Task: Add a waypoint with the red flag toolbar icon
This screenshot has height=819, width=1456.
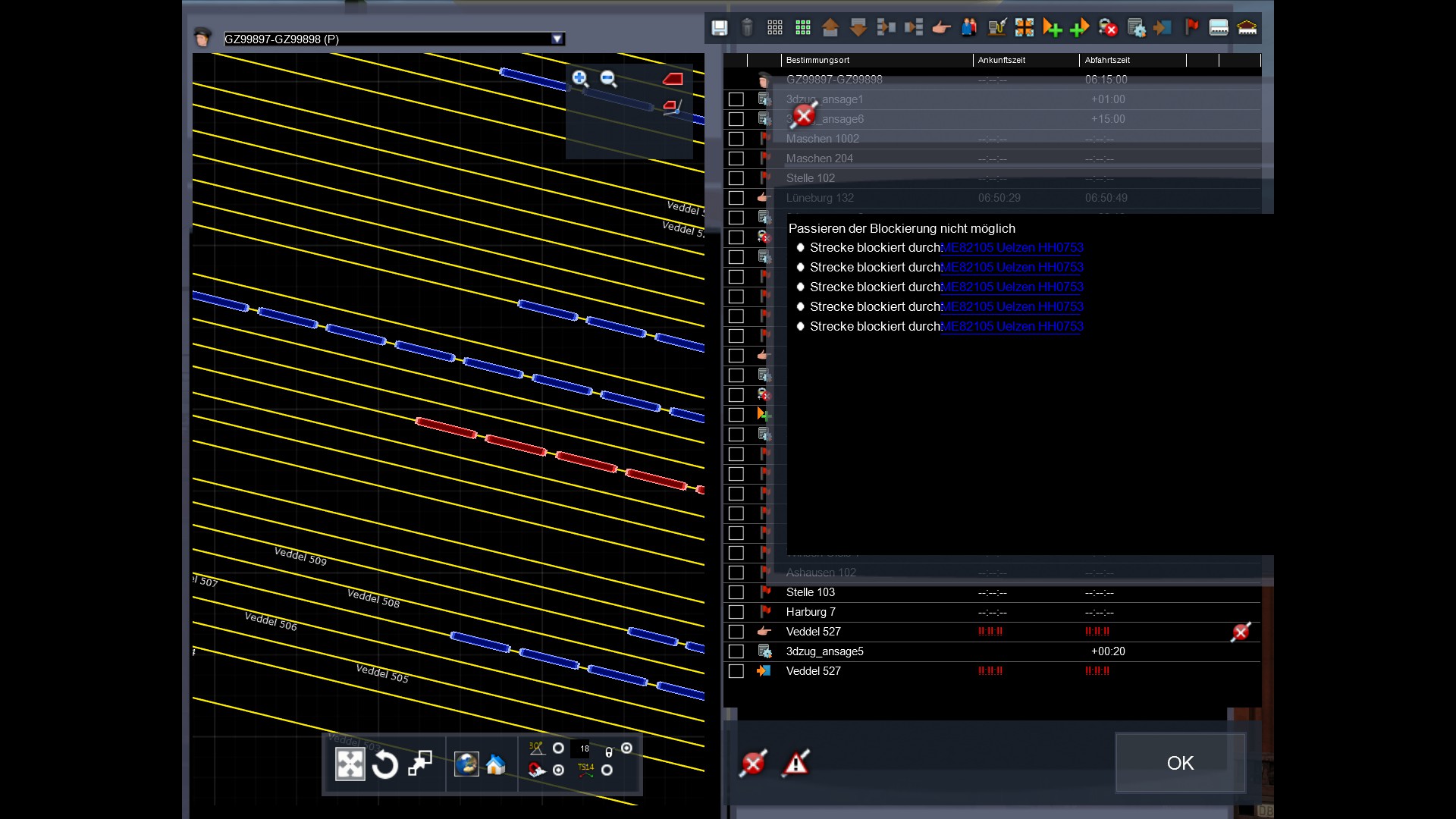Action: click(x=1191, y=27)
